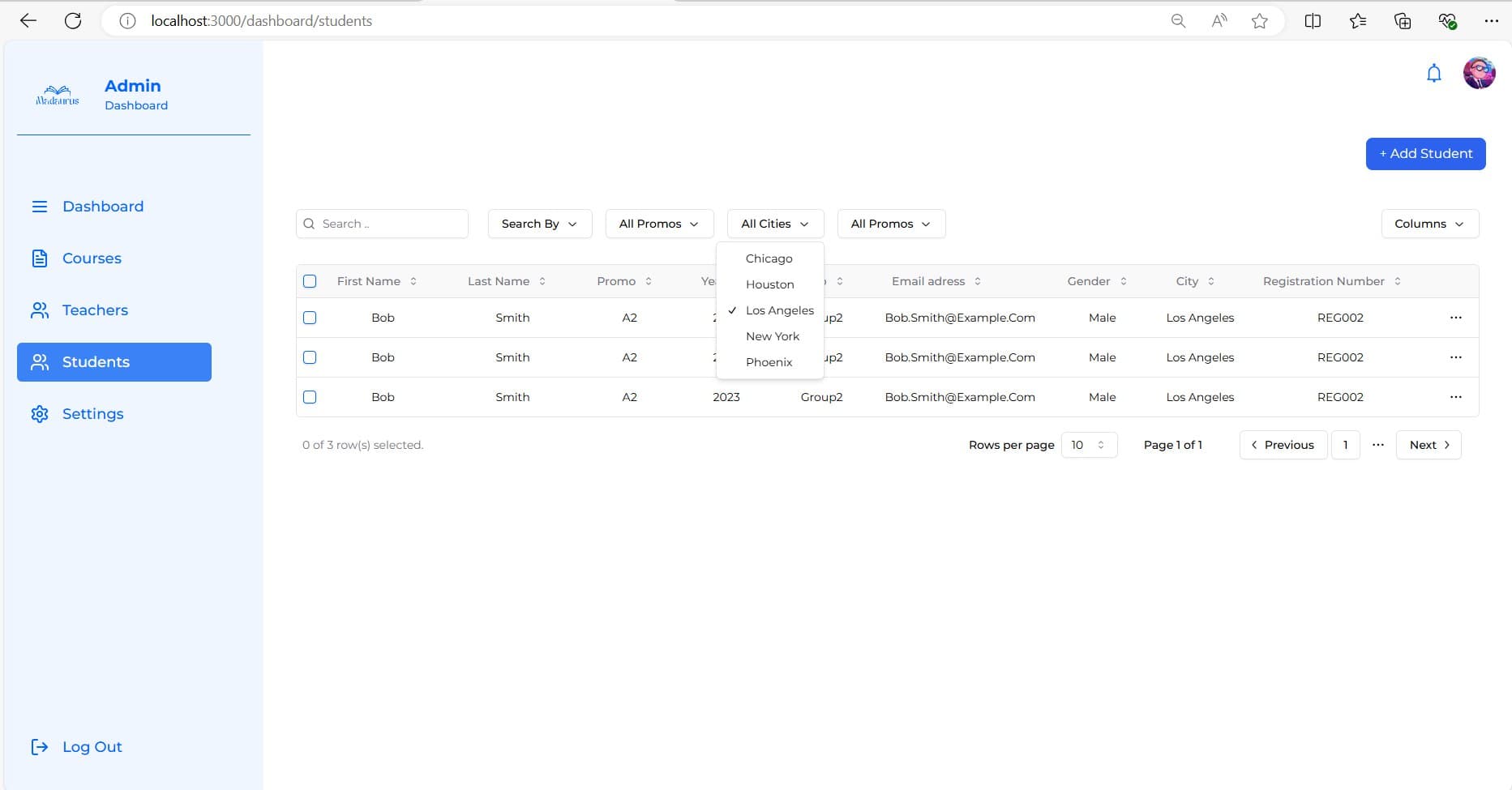Sort the Registration Number column
The image size is (1512, 790).
1398,281
